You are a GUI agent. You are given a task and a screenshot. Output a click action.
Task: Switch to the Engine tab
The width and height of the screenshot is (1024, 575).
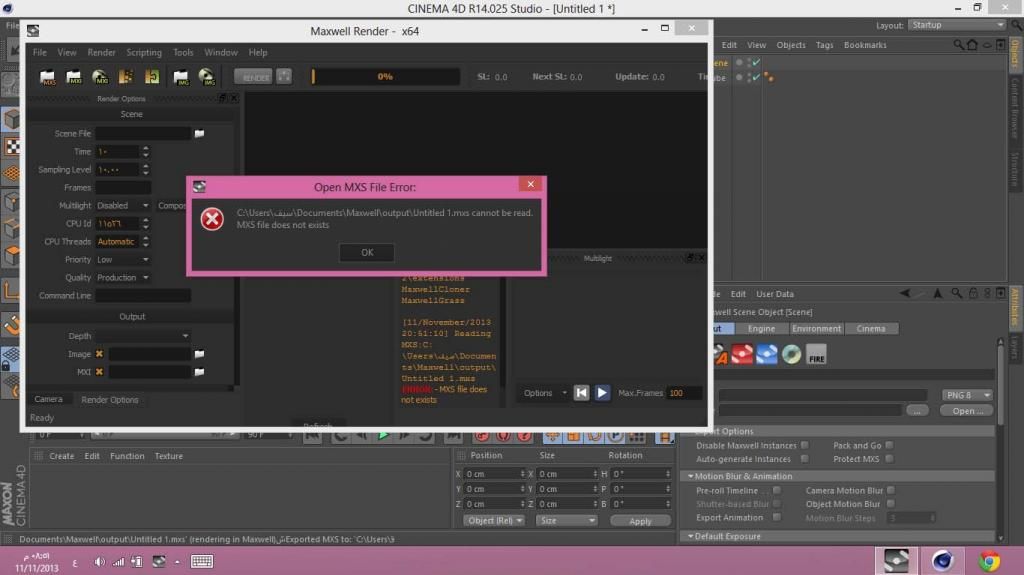pyautogui.click(x=761, y=329)
